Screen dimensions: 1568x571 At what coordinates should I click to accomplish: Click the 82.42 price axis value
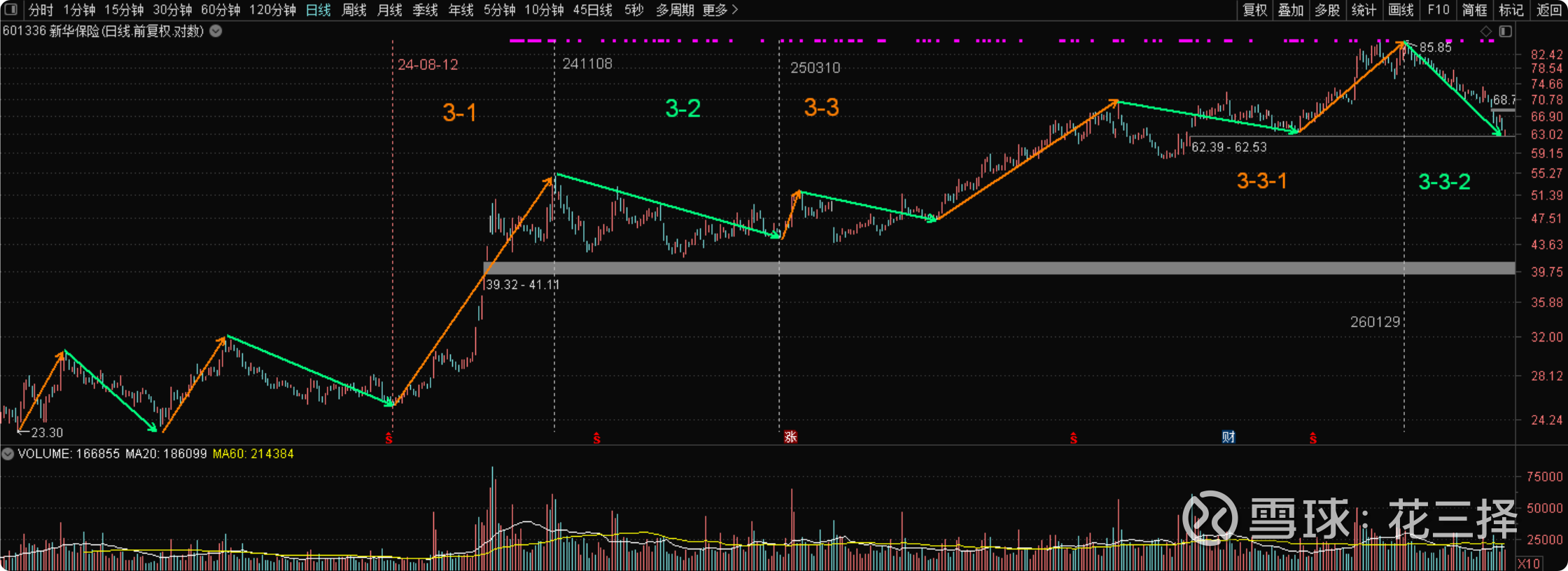click(x=1546, y=55)
